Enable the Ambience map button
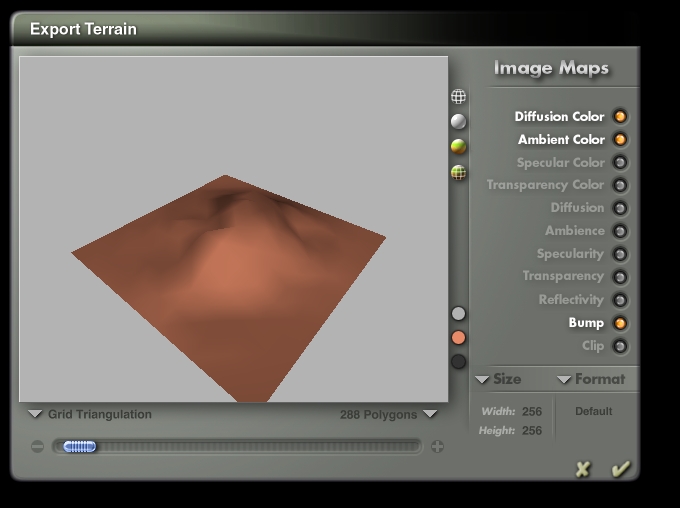680x508 pixels. click(x=620, y=231)
